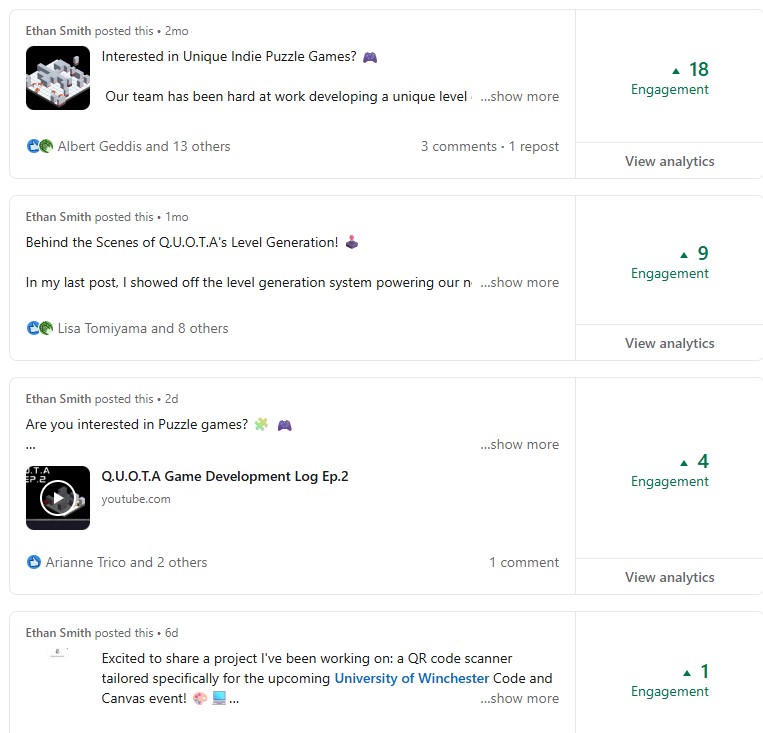The image size is (763, 733).
Task: Open the 3 comments on first post
Action: (x=459, y=146)
